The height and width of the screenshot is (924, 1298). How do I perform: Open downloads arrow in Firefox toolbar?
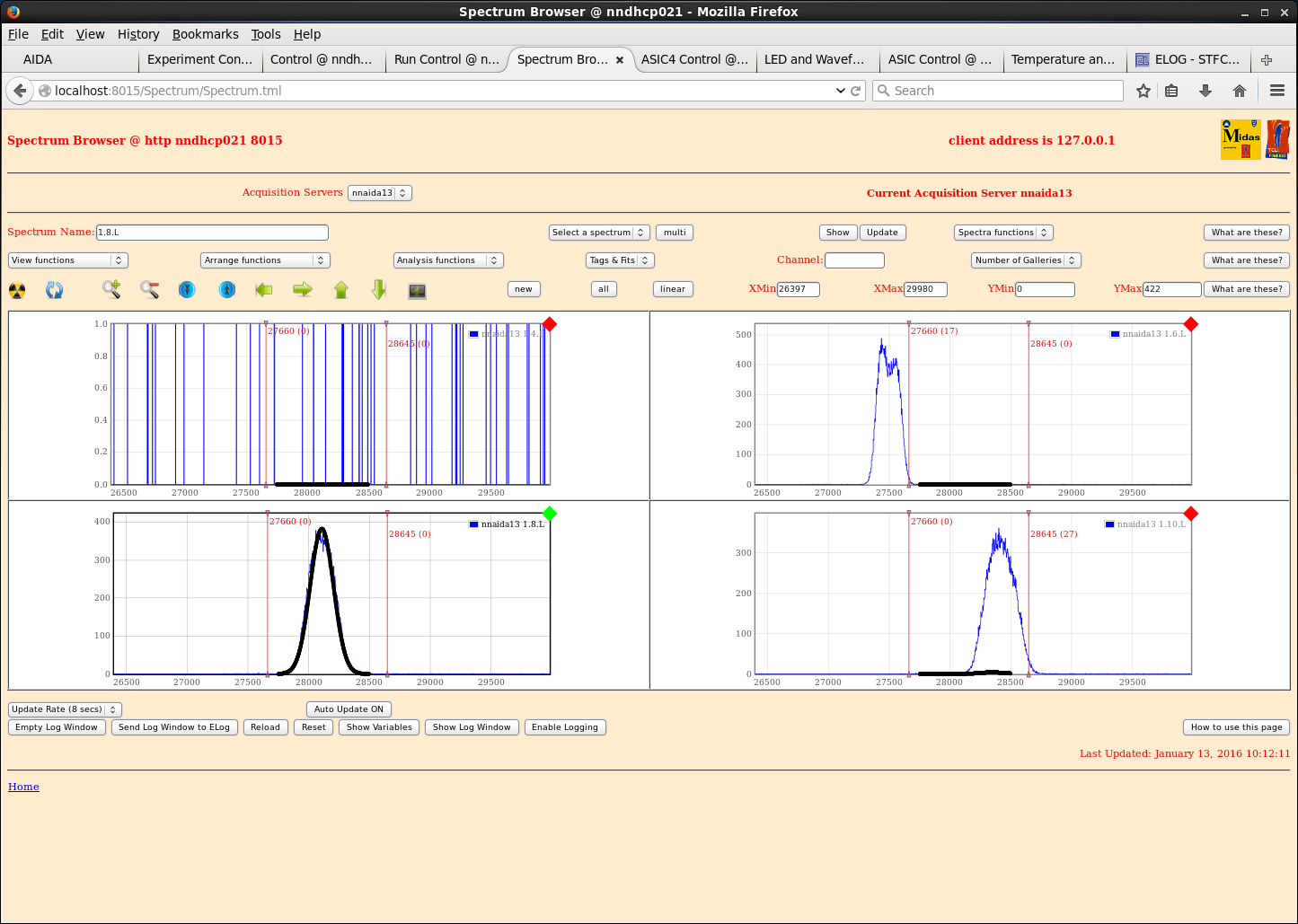(1205, 91)
